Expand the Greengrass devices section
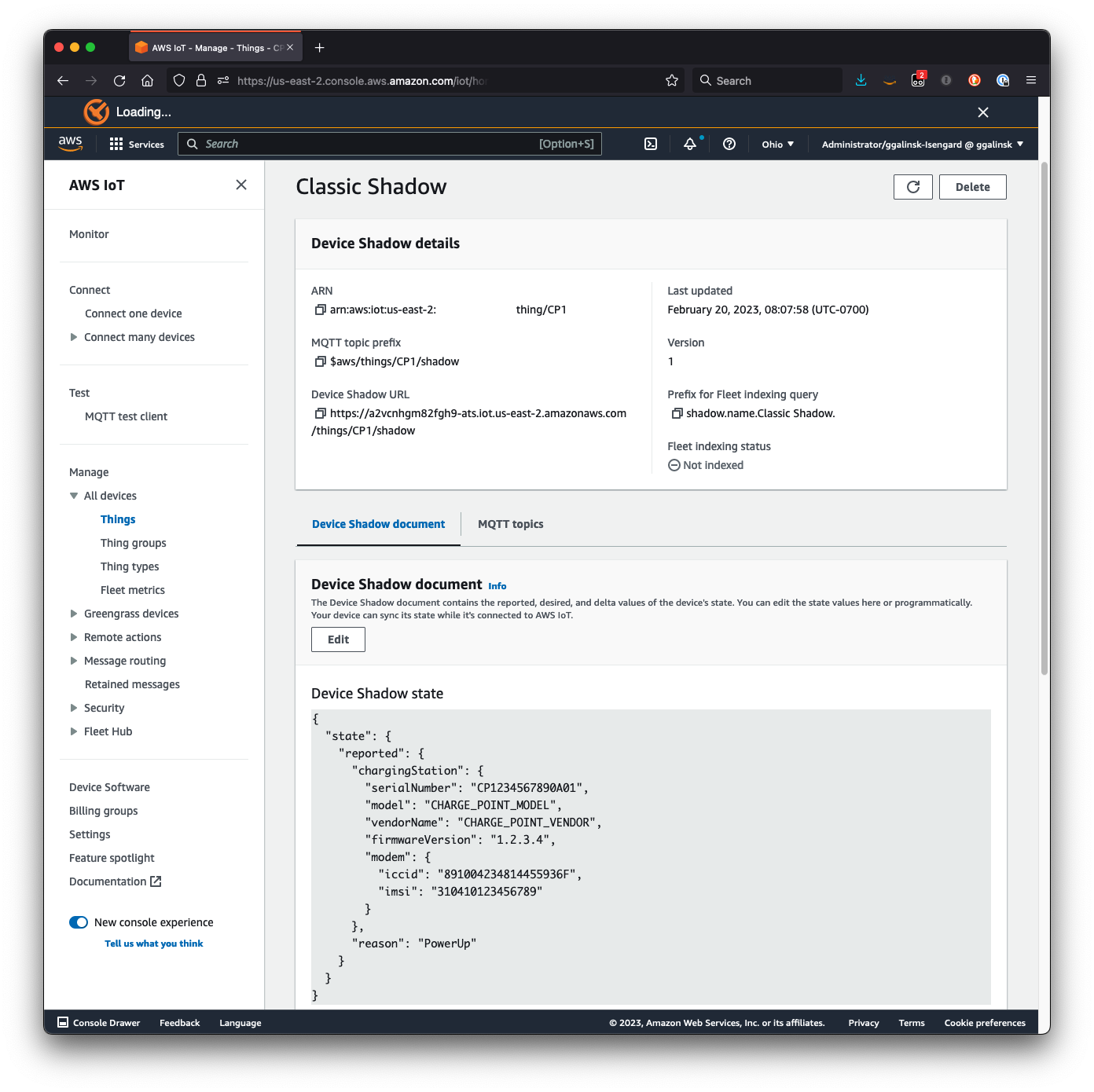This screenshot has width=1094, height=1092. pyautogui.click(x=73, y=614)
